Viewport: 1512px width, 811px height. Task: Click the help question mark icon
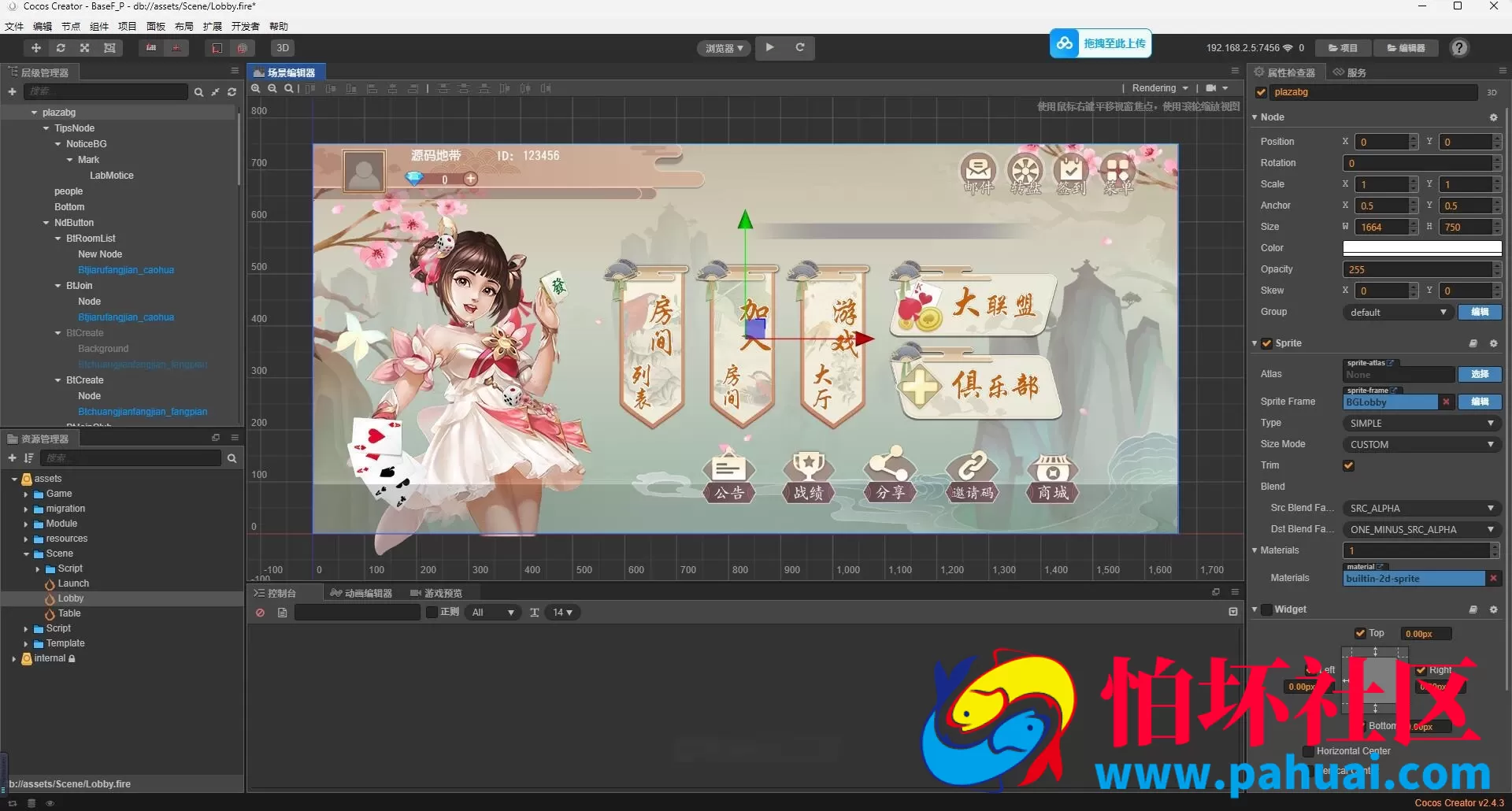coord(1459,48)
